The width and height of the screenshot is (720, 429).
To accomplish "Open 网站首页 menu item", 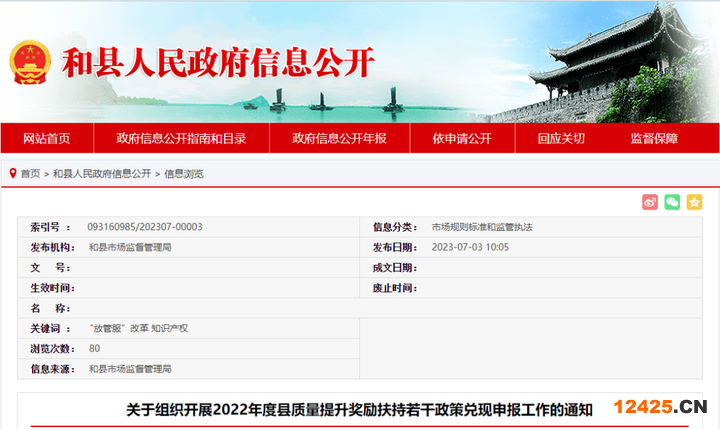I will tap(47, 138).
